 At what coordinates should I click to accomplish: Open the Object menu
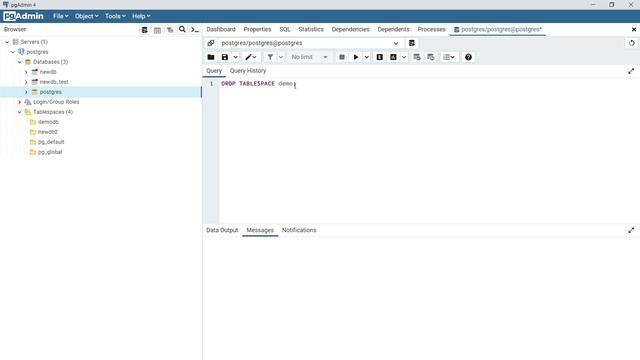pos(87,16)
